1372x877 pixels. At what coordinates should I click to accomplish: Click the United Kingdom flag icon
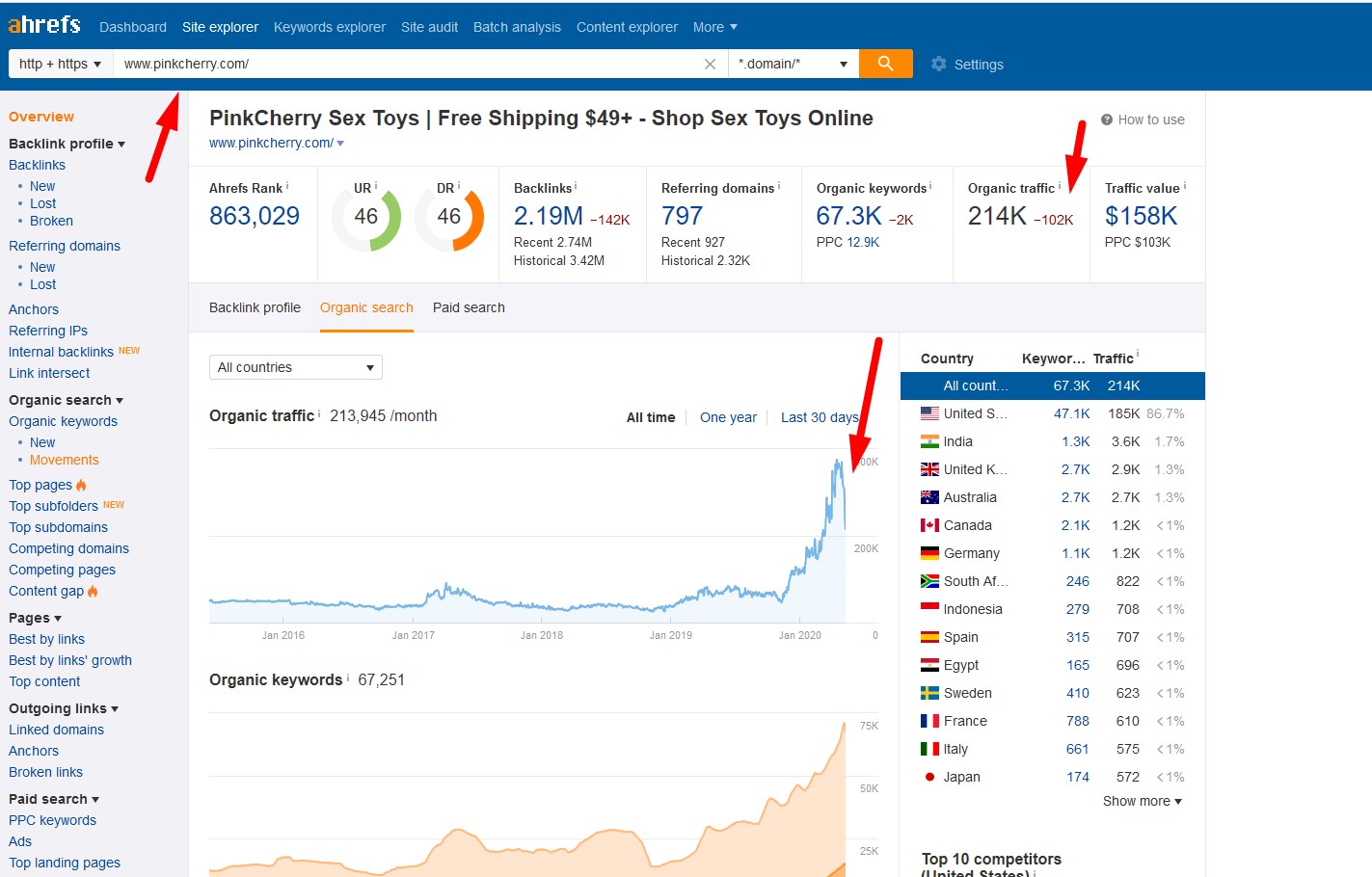click(929, 469)
